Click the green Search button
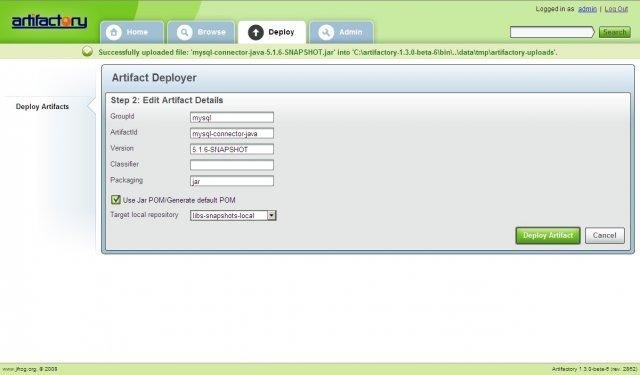 [614, 32]
